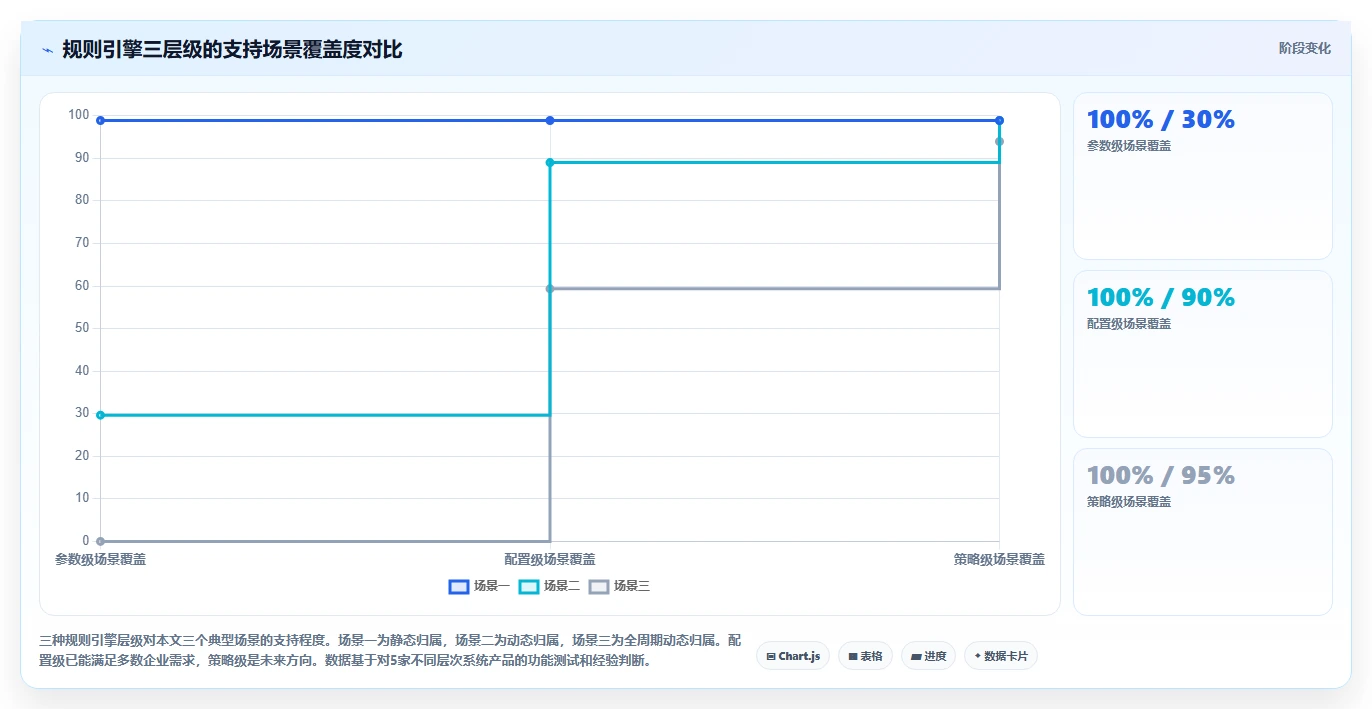Click the 场景二 data point at 30
The image size is (1372, 709).
coord(100,414)
